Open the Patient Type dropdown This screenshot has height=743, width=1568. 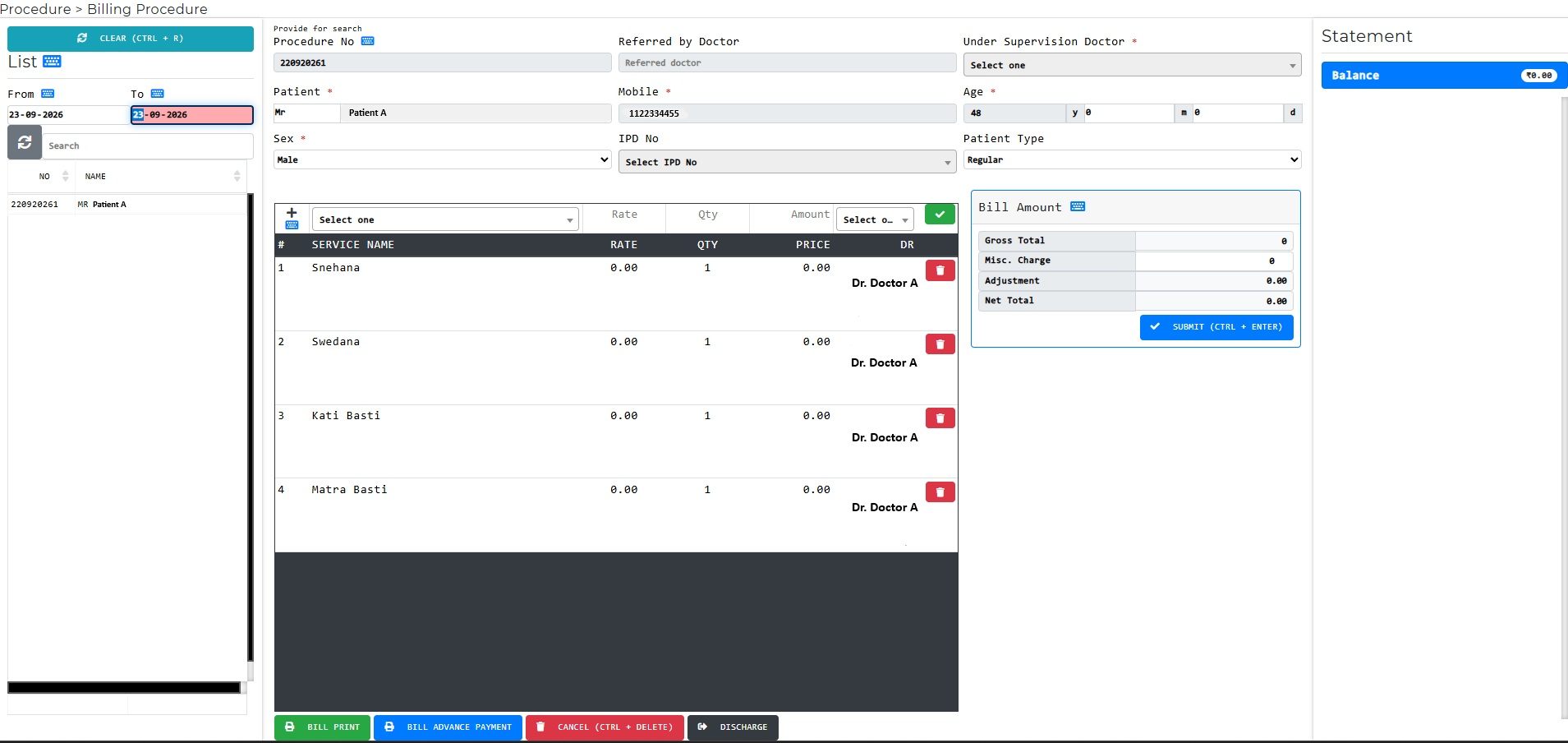(1132, 159)
